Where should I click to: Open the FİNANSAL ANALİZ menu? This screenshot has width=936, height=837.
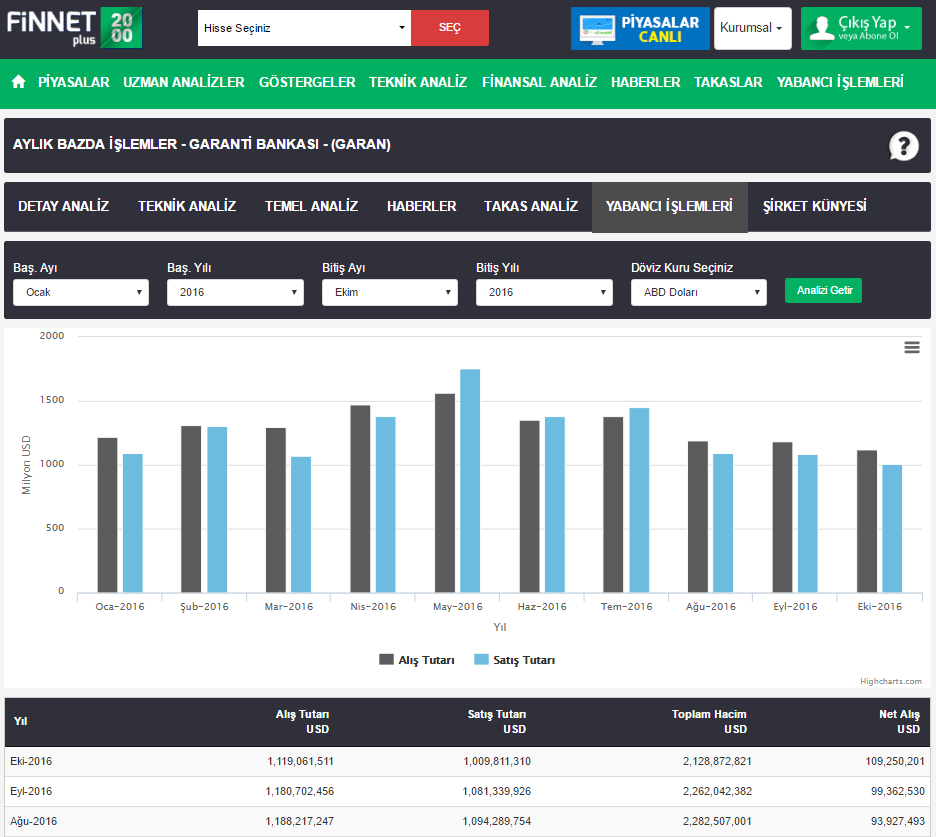pyautogui.click(x=540, y=82)
